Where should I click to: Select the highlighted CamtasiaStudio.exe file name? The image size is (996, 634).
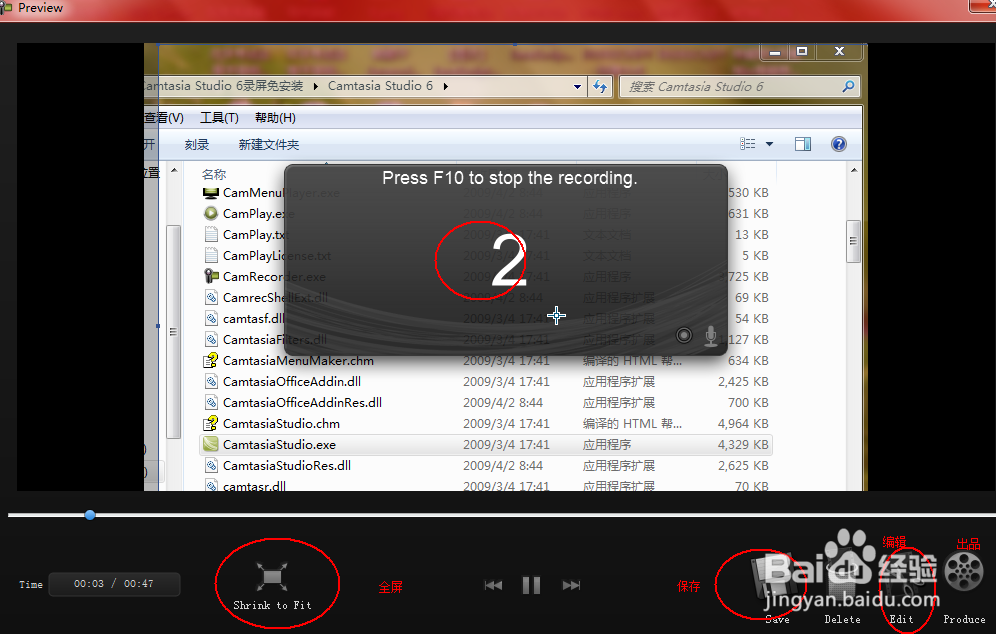[x=279, y=445]
